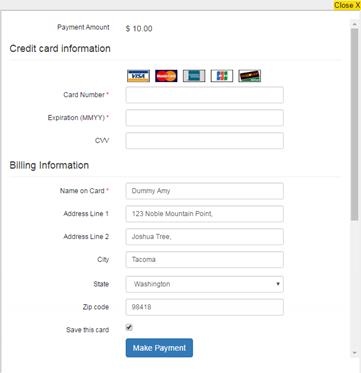Edit the Name on Card field
This screenshot has height=373, width=361.
point(205,191)
